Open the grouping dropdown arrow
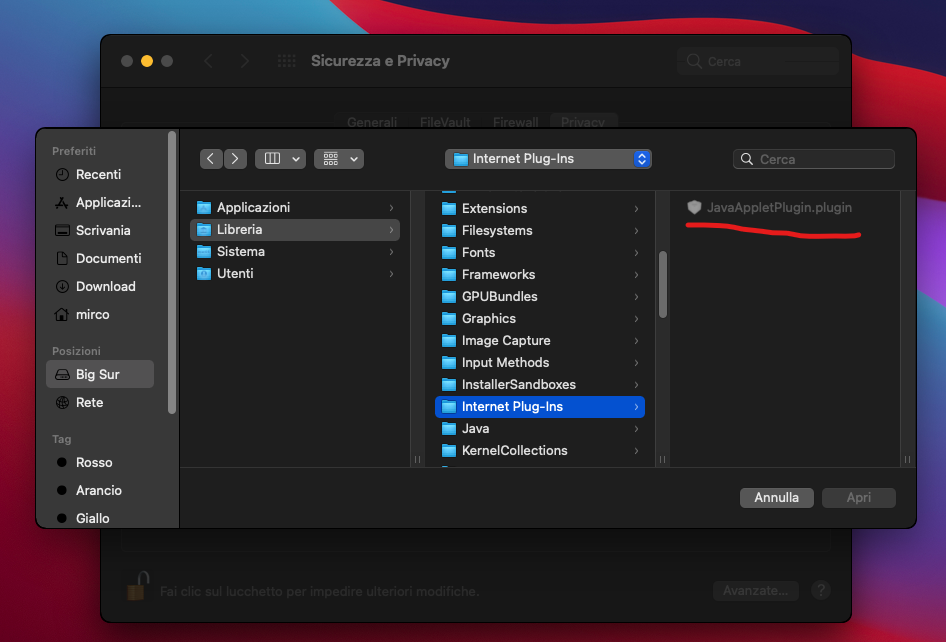The image size is (946, 642). (354, 159)
